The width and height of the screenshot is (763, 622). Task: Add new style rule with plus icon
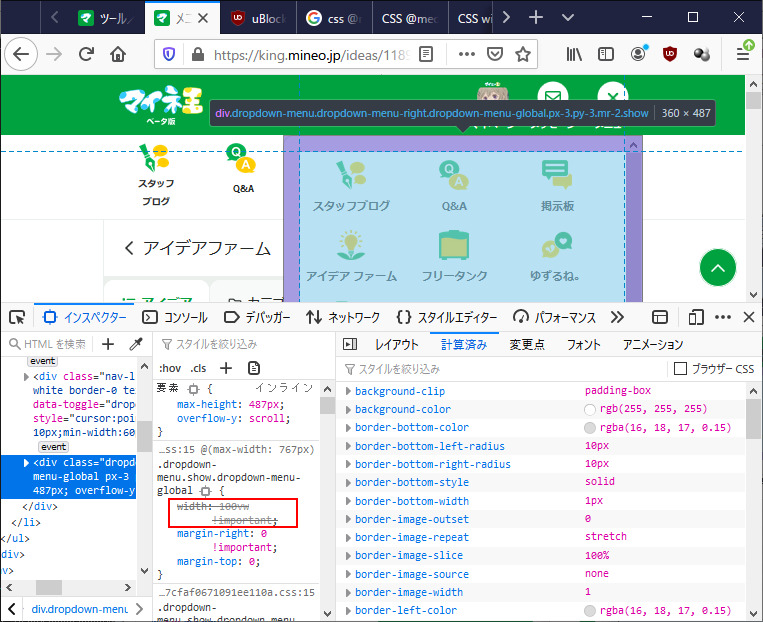click(x=226, y=367)
